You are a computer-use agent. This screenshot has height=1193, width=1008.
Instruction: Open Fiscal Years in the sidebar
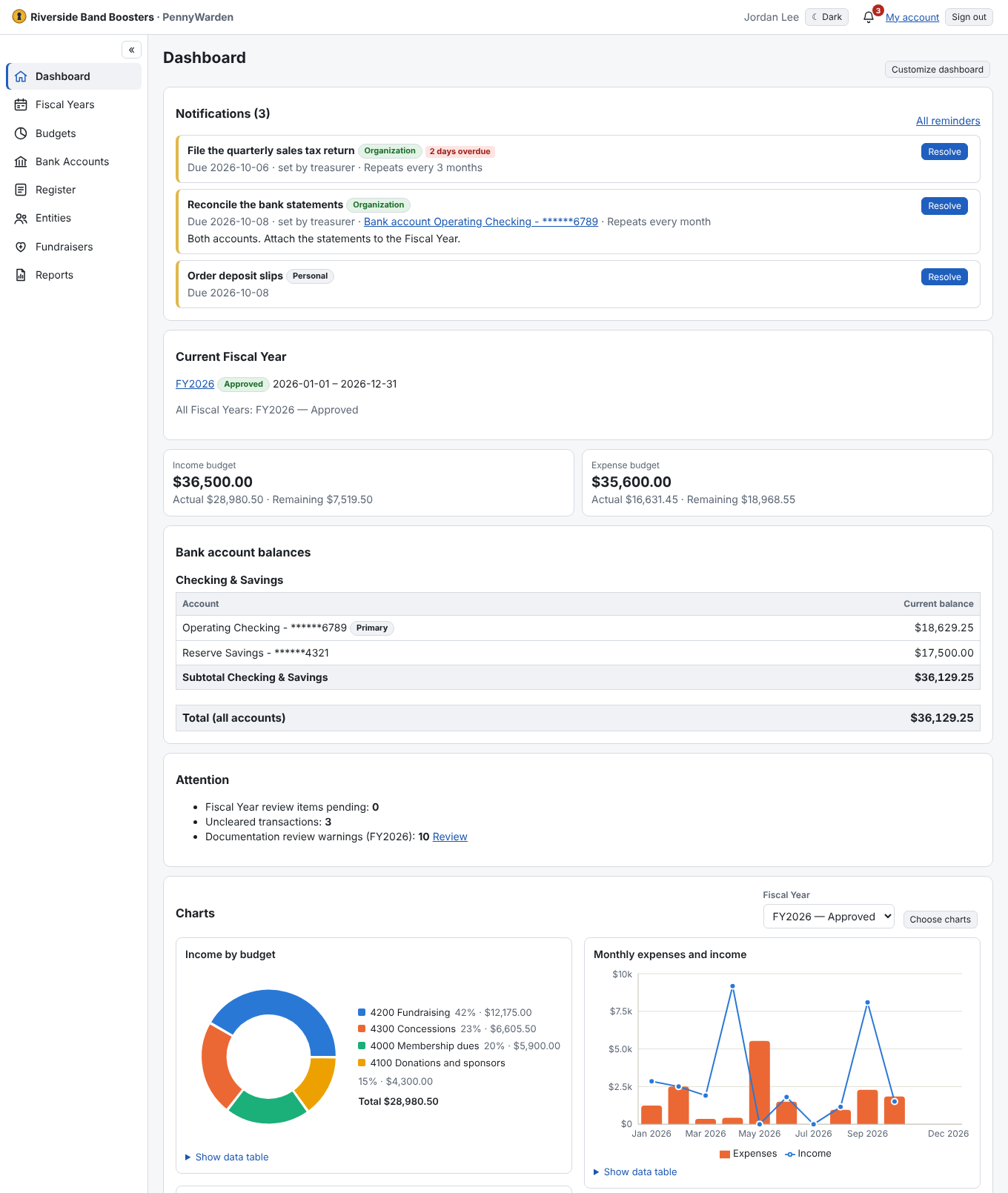pyautogui.click(x=73, y=104)
